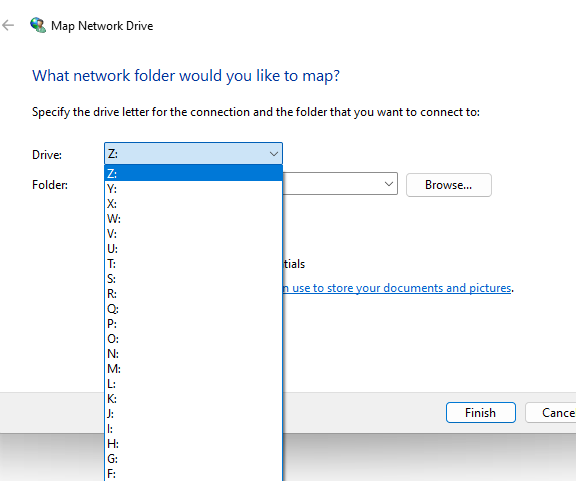Click the Finish button
This screenshot has width=576, height=481.
pyautogui.click(x=480, y=413)
